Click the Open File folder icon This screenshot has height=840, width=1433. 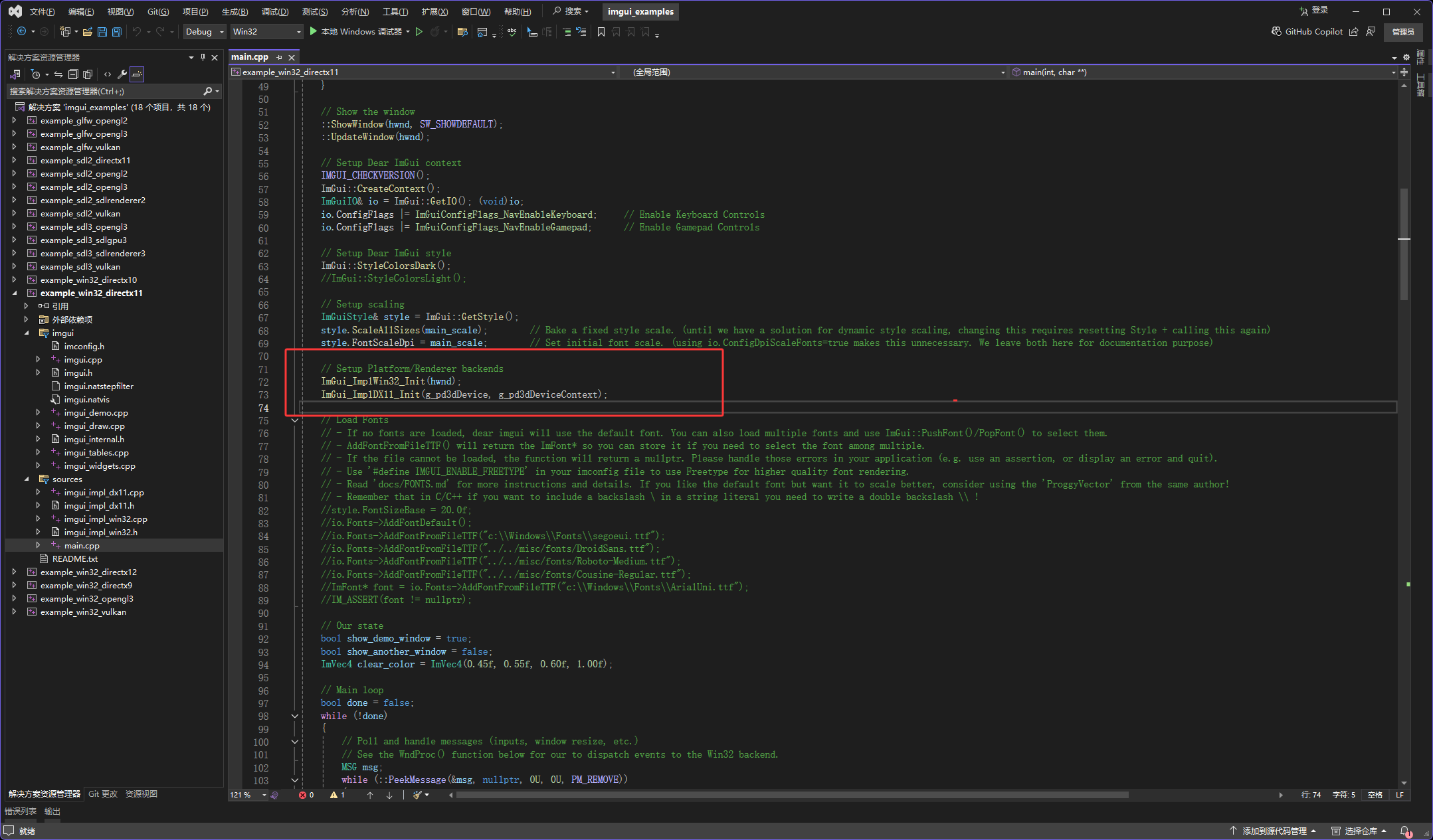[x=88, y=31]
